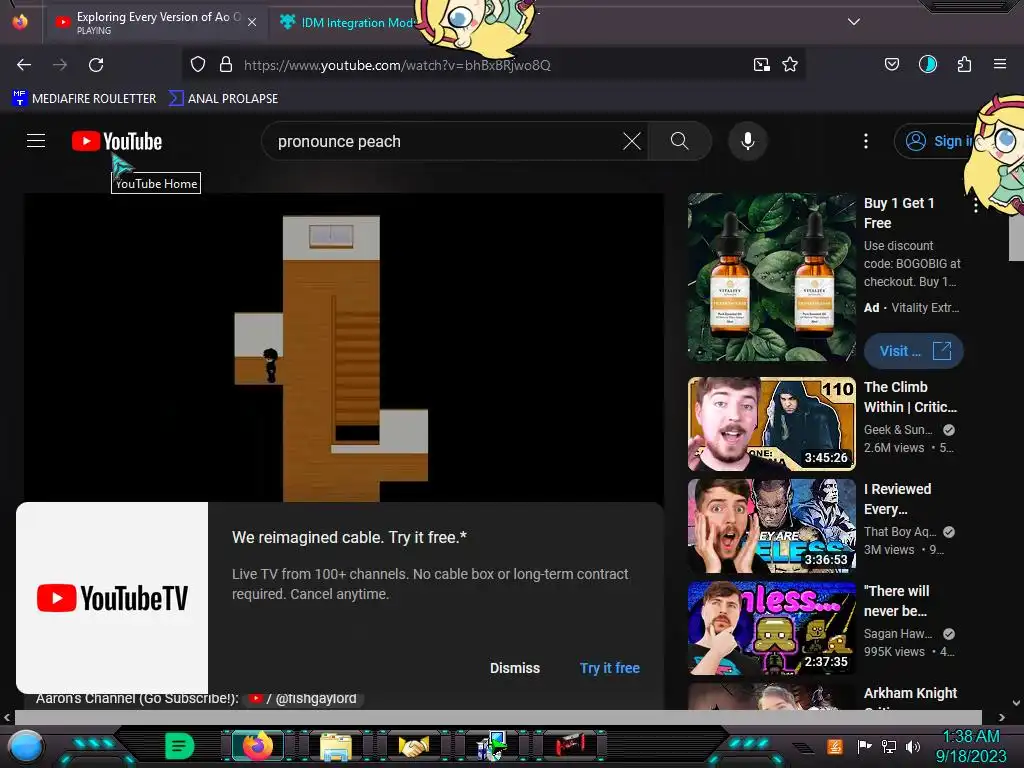
Task: Click the horizontal scrollbar track
Action: [x=498, y=717]
